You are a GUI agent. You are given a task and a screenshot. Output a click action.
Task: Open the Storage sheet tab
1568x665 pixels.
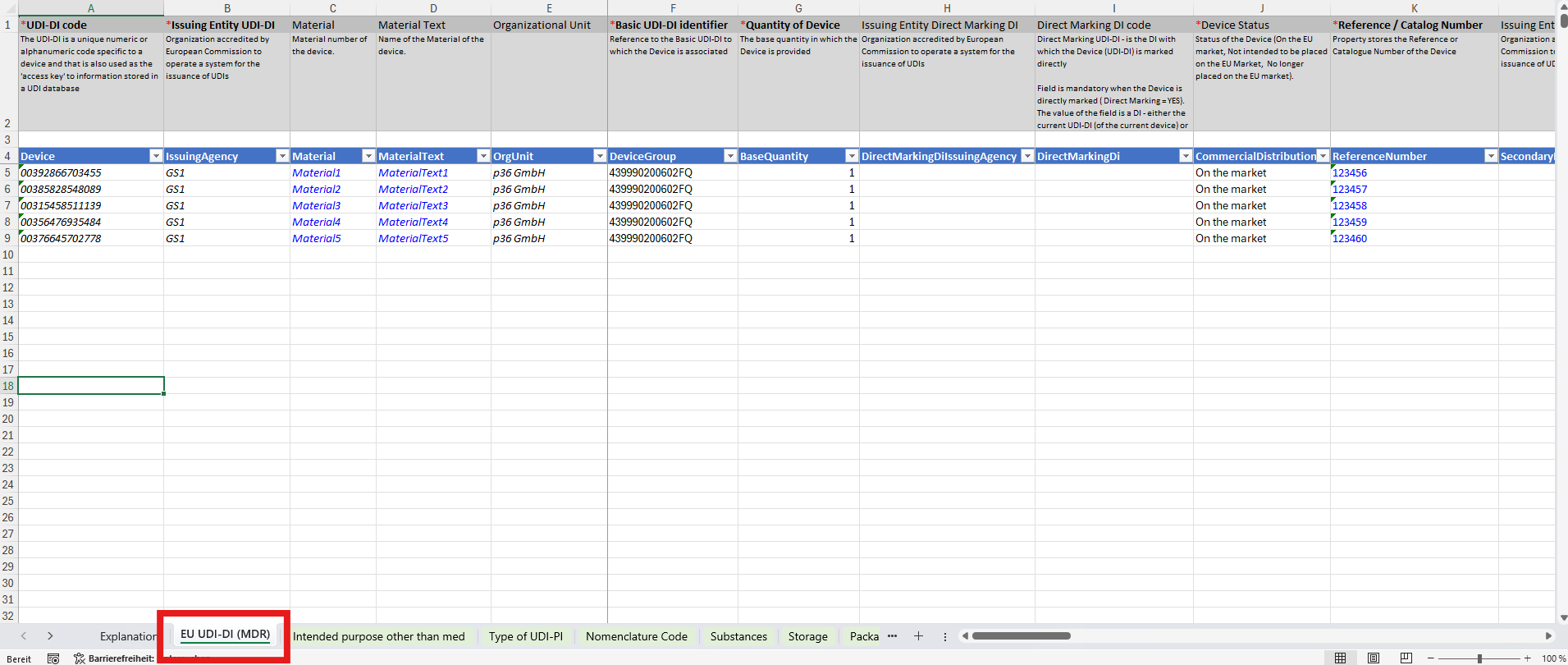click(807, 636)
